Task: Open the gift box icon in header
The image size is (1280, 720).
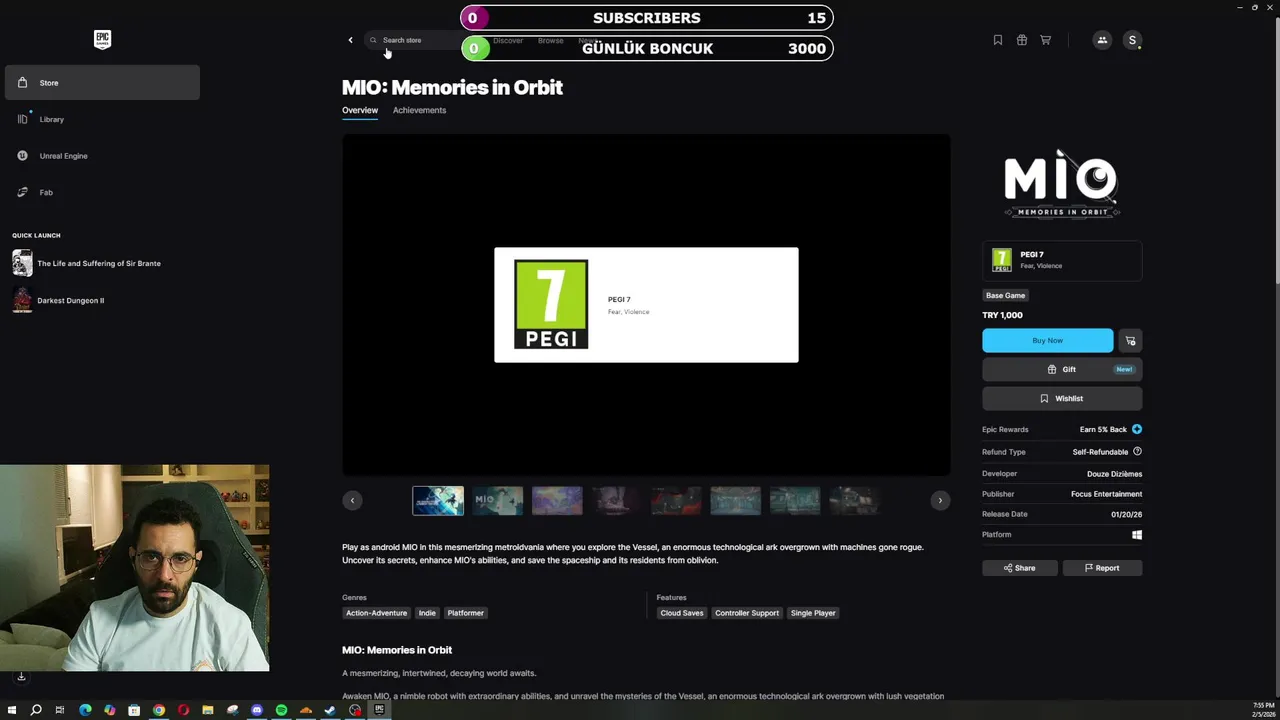Action: point(1022,40)
